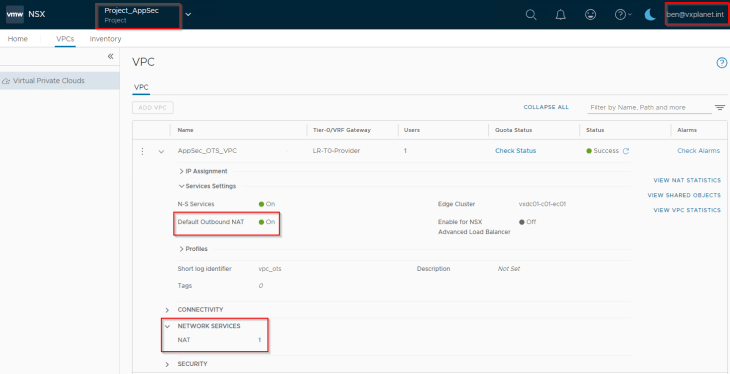Open the search magnifier icon

click(531, 14)
